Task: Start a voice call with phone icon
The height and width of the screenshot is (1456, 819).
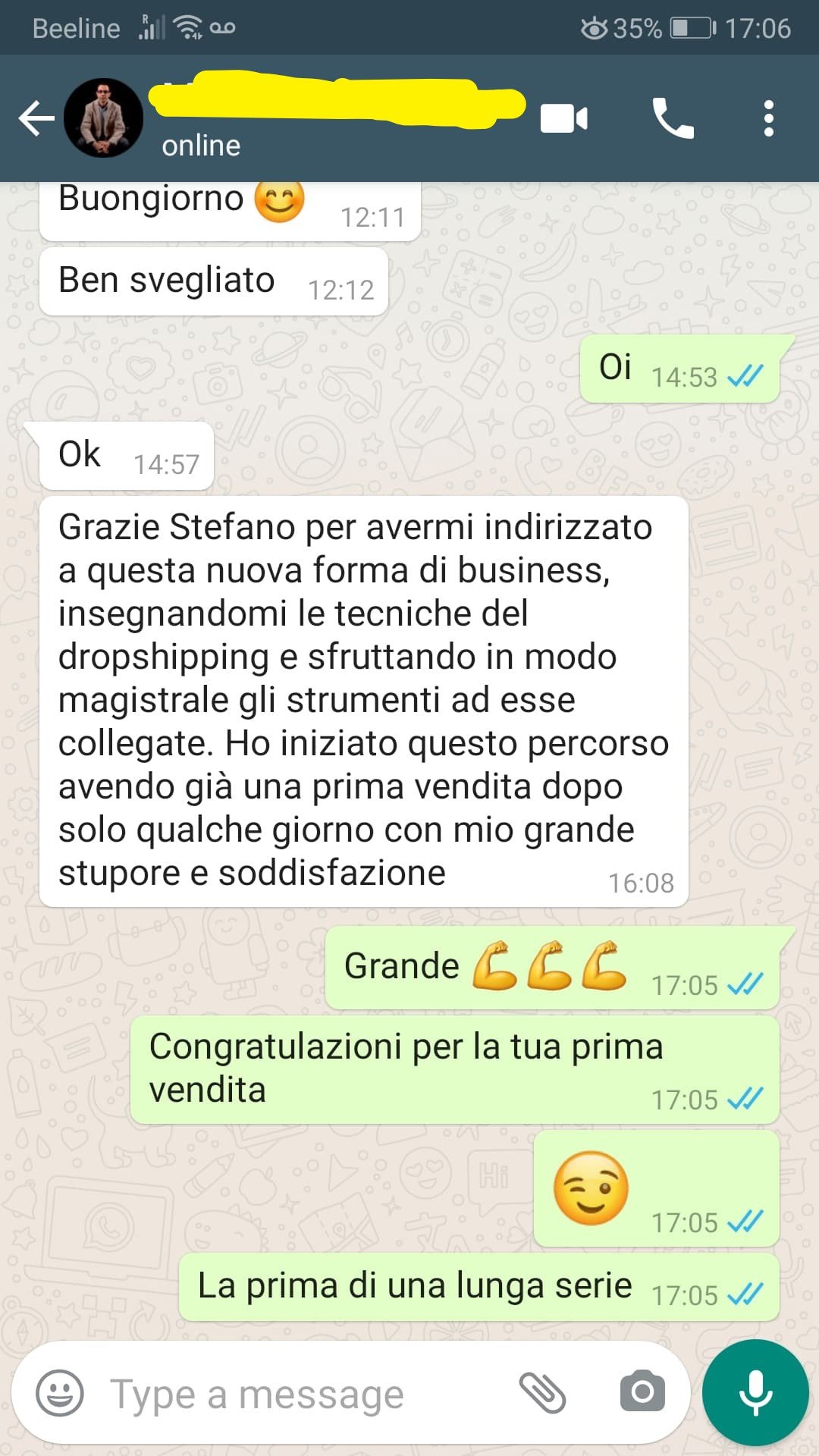Action: pos(673,118)
